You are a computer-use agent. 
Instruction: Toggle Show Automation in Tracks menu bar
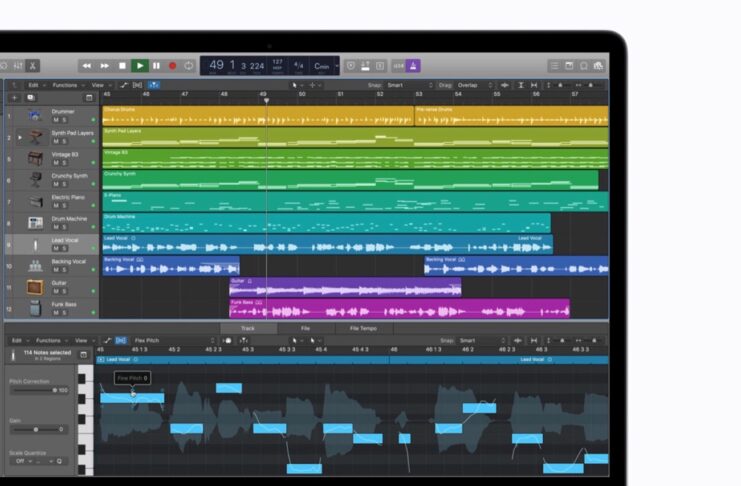tap(124, 85)
